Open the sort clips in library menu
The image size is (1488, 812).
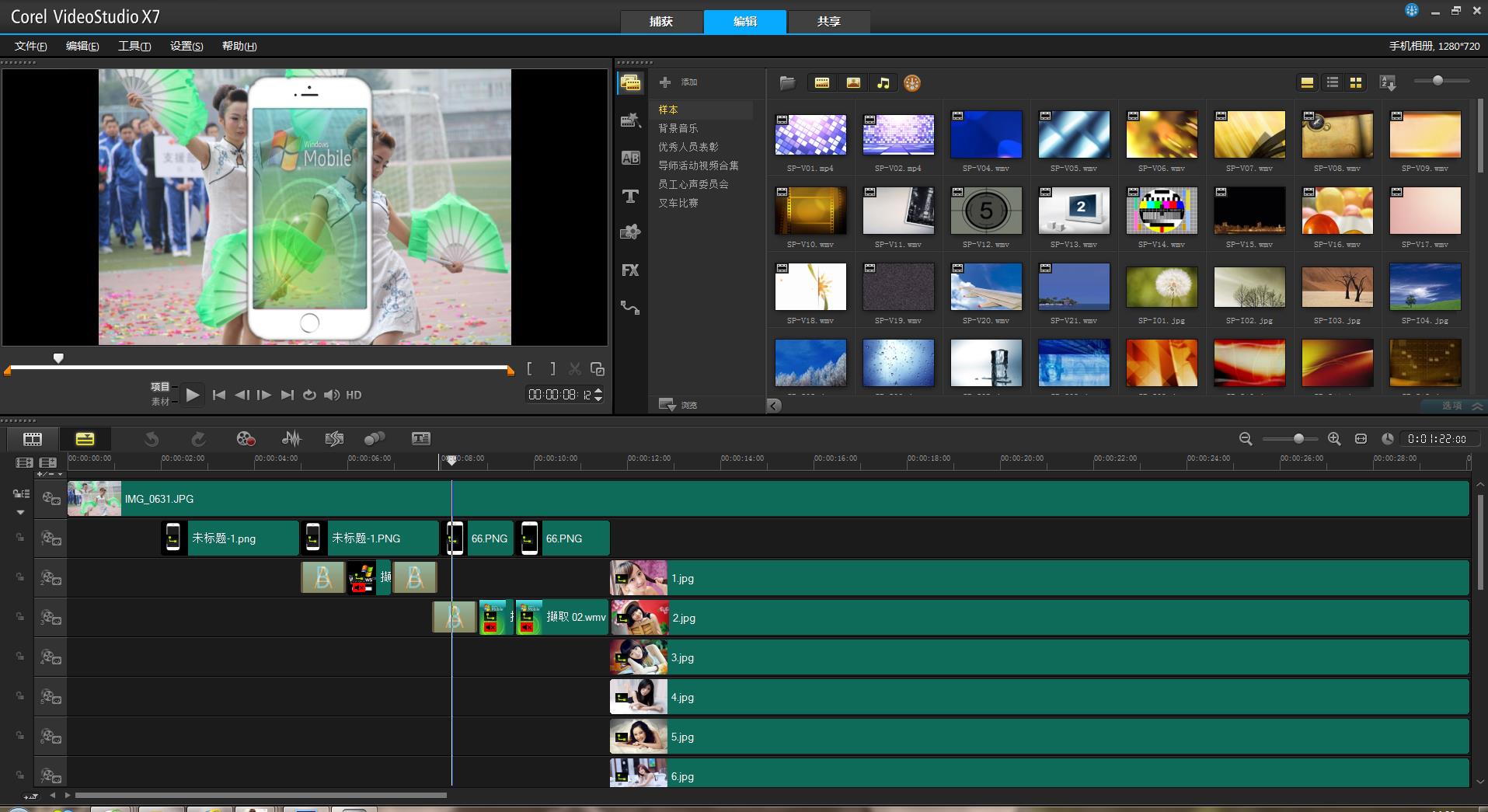pos(1388,82)
